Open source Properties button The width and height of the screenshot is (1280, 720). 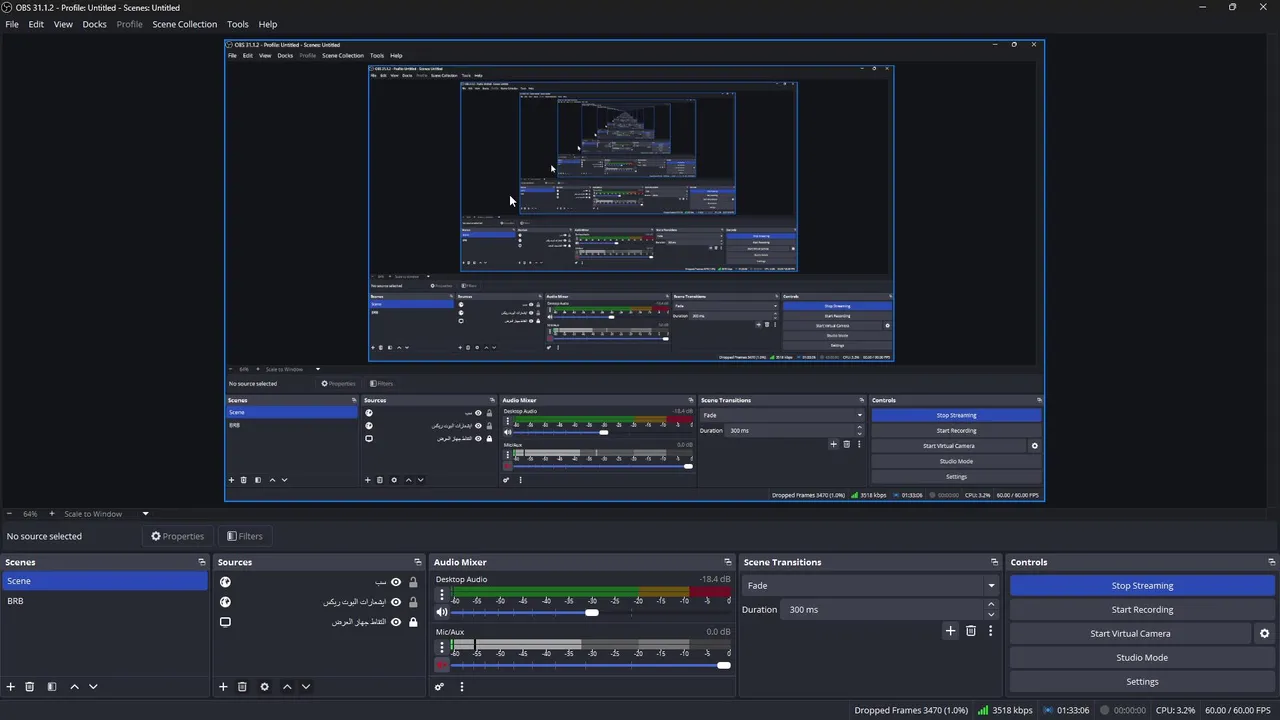(177, 536)
